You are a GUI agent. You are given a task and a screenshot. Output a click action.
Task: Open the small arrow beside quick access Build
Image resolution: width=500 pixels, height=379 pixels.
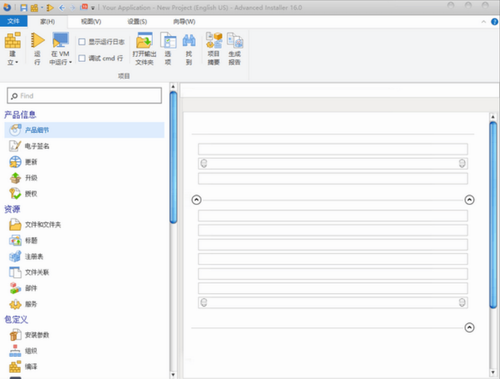[42, 7]
